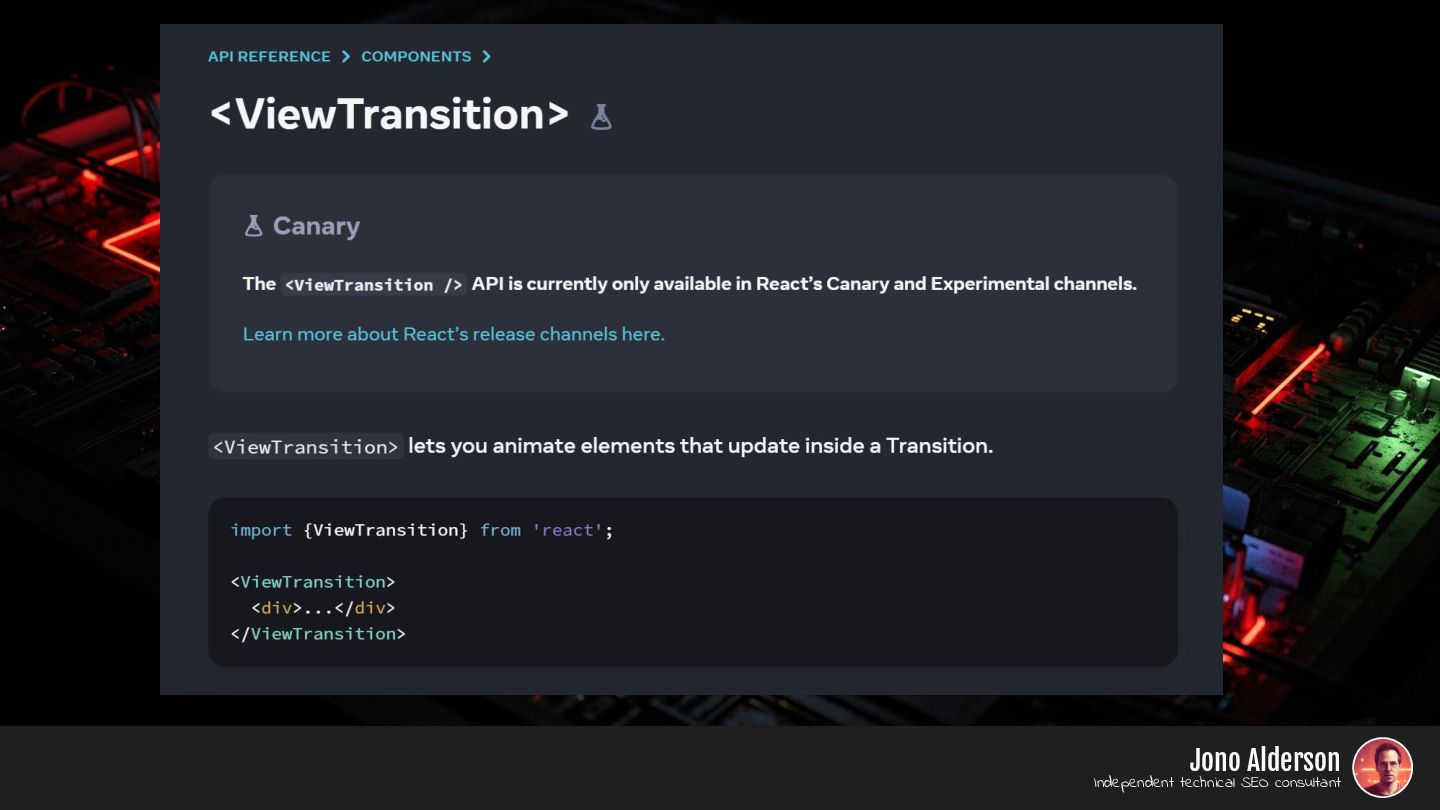Click the Jono Alderson avatar photo

[x=1382, y=767]
